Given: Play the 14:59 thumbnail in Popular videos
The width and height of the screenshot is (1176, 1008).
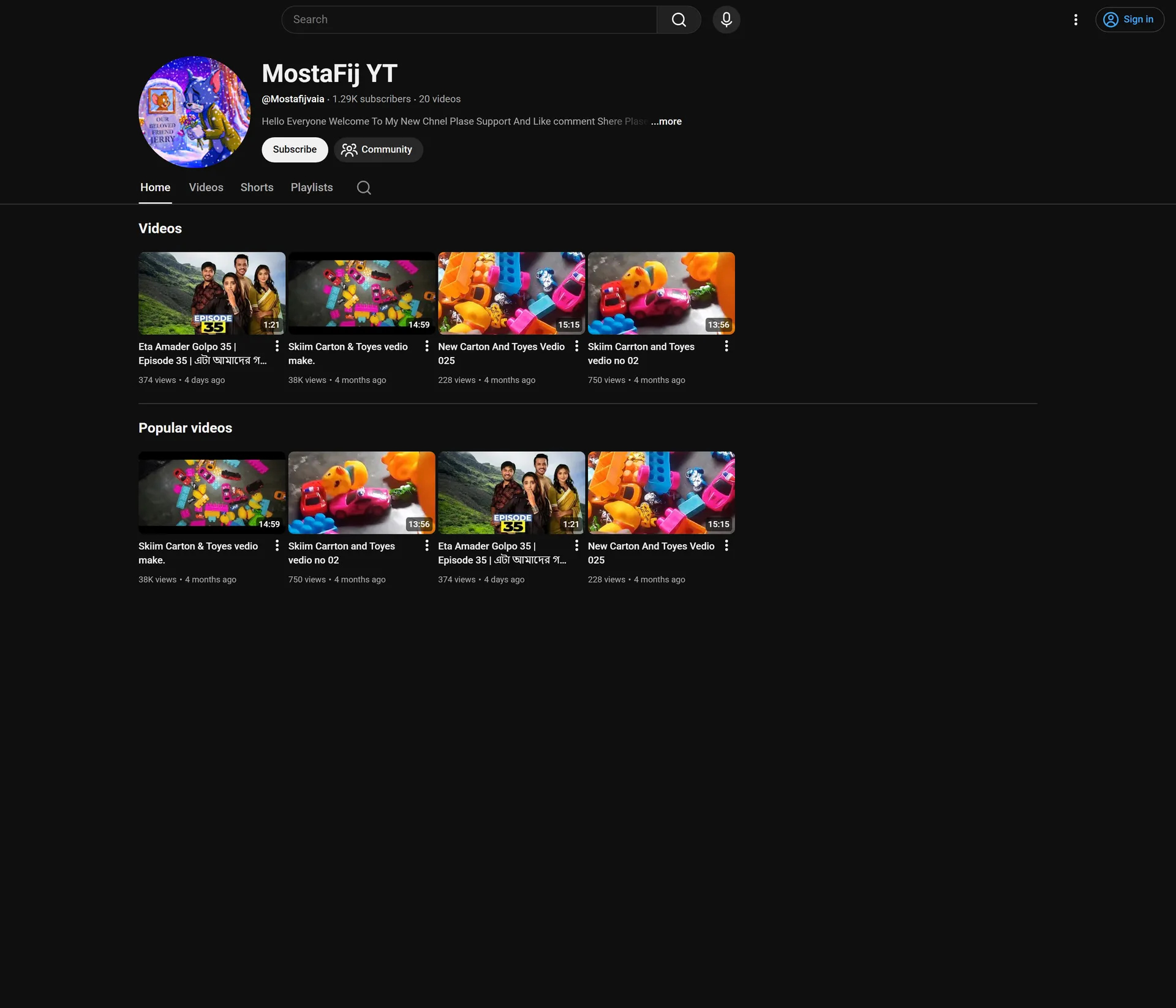Looking at the screenshot, I should click(212, 493).
